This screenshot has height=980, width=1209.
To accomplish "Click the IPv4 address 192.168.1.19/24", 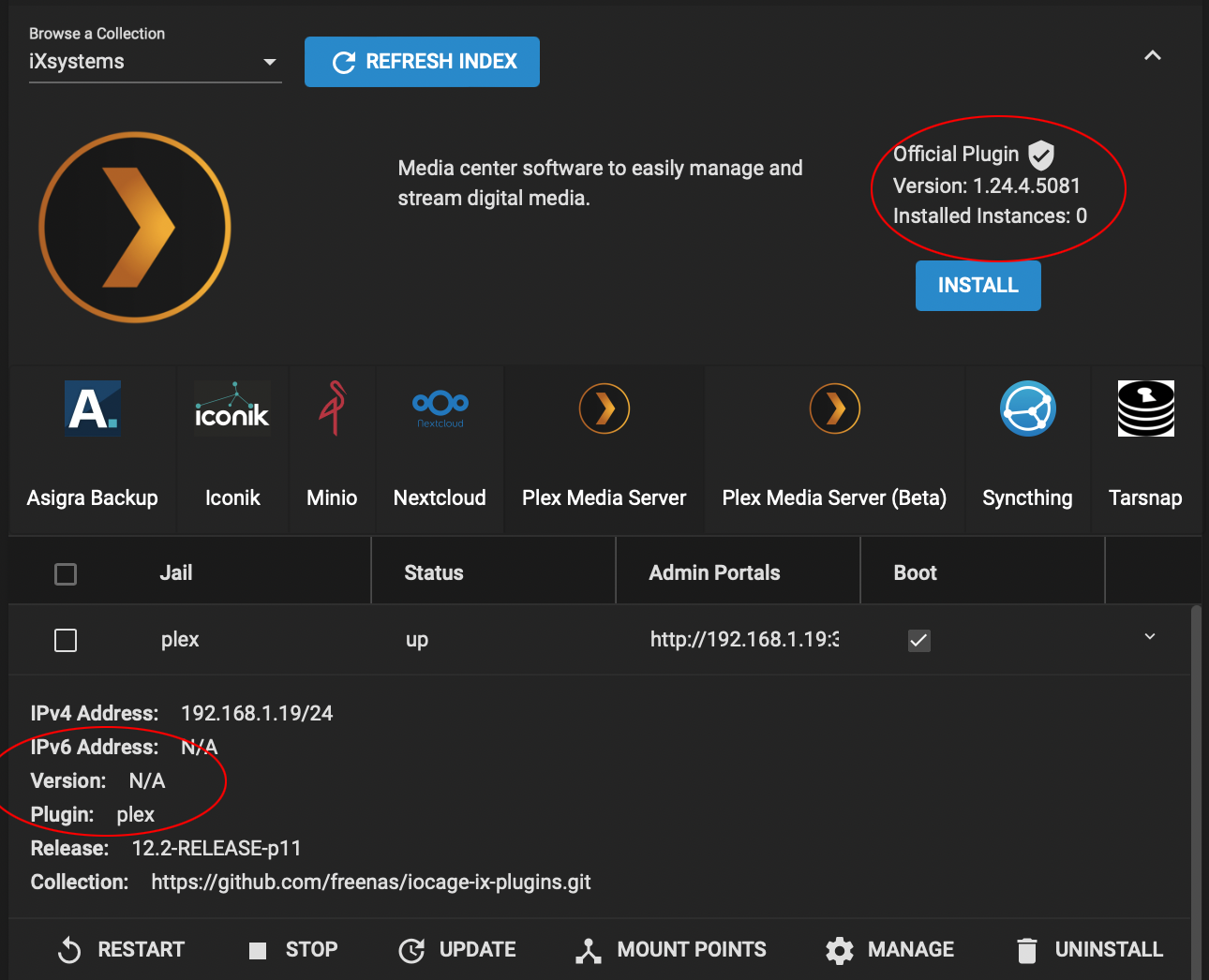I will click(x=257, y=714).
